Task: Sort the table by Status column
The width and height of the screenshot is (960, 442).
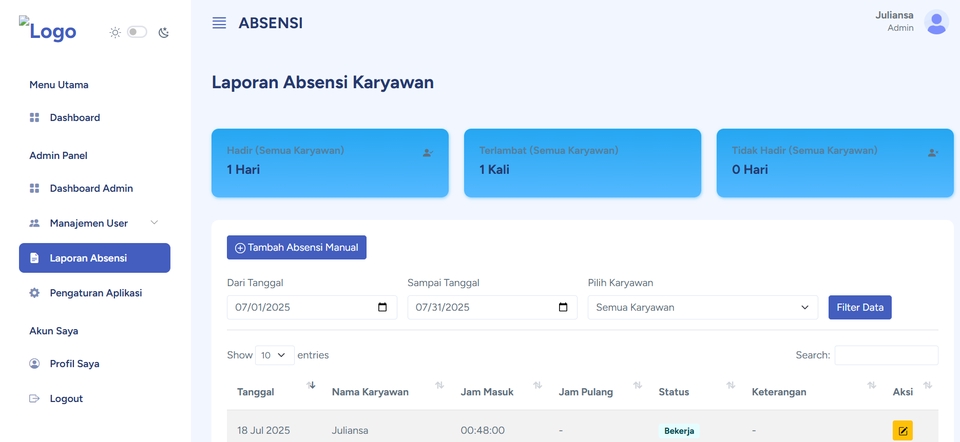Action: pos(696,392)
